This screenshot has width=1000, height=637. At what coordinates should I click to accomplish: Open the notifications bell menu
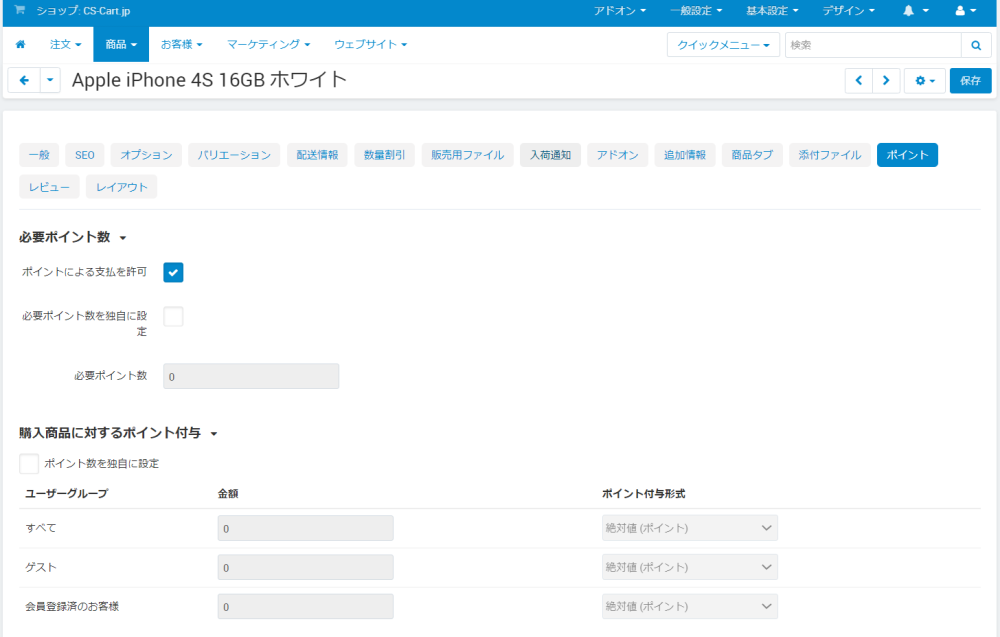coord(915,11)
